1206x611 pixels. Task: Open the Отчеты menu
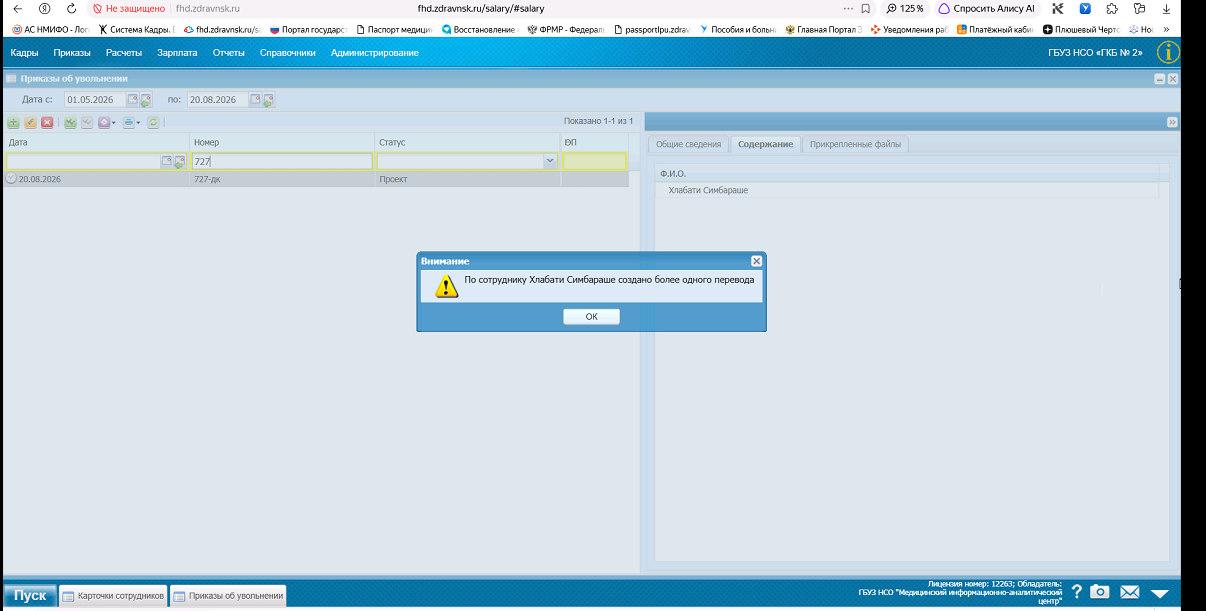(229, 52)
